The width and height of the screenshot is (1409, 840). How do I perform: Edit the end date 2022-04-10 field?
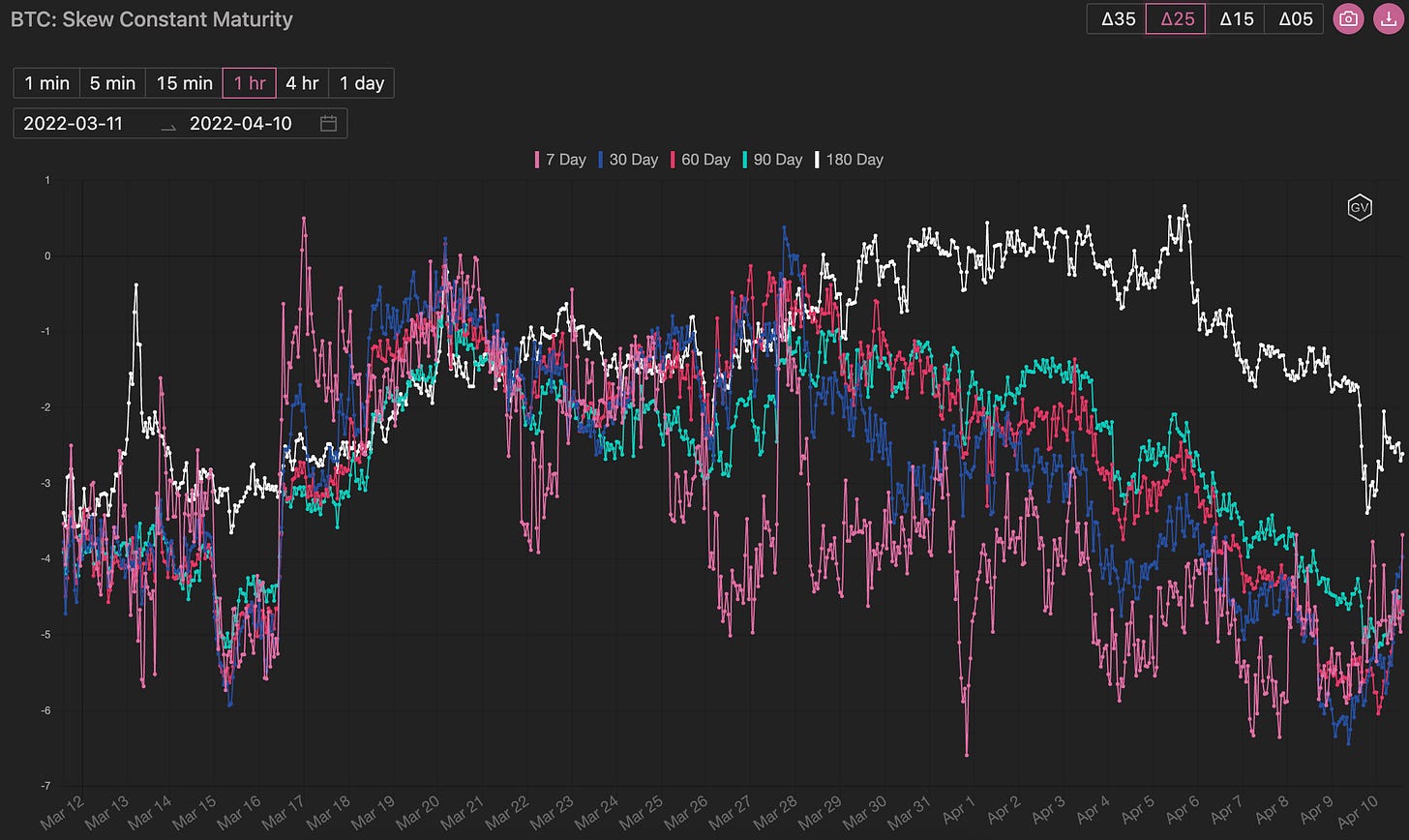coord(241,123)
